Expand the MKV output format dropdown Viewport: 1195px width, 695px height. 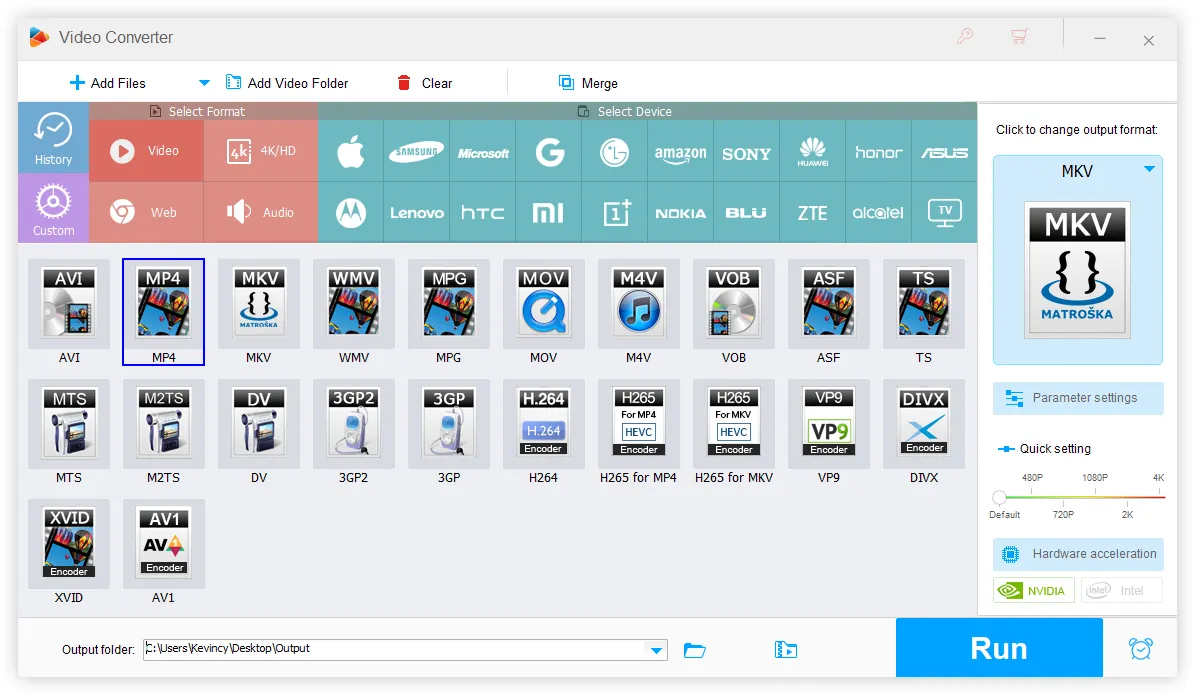point(1146,170)
